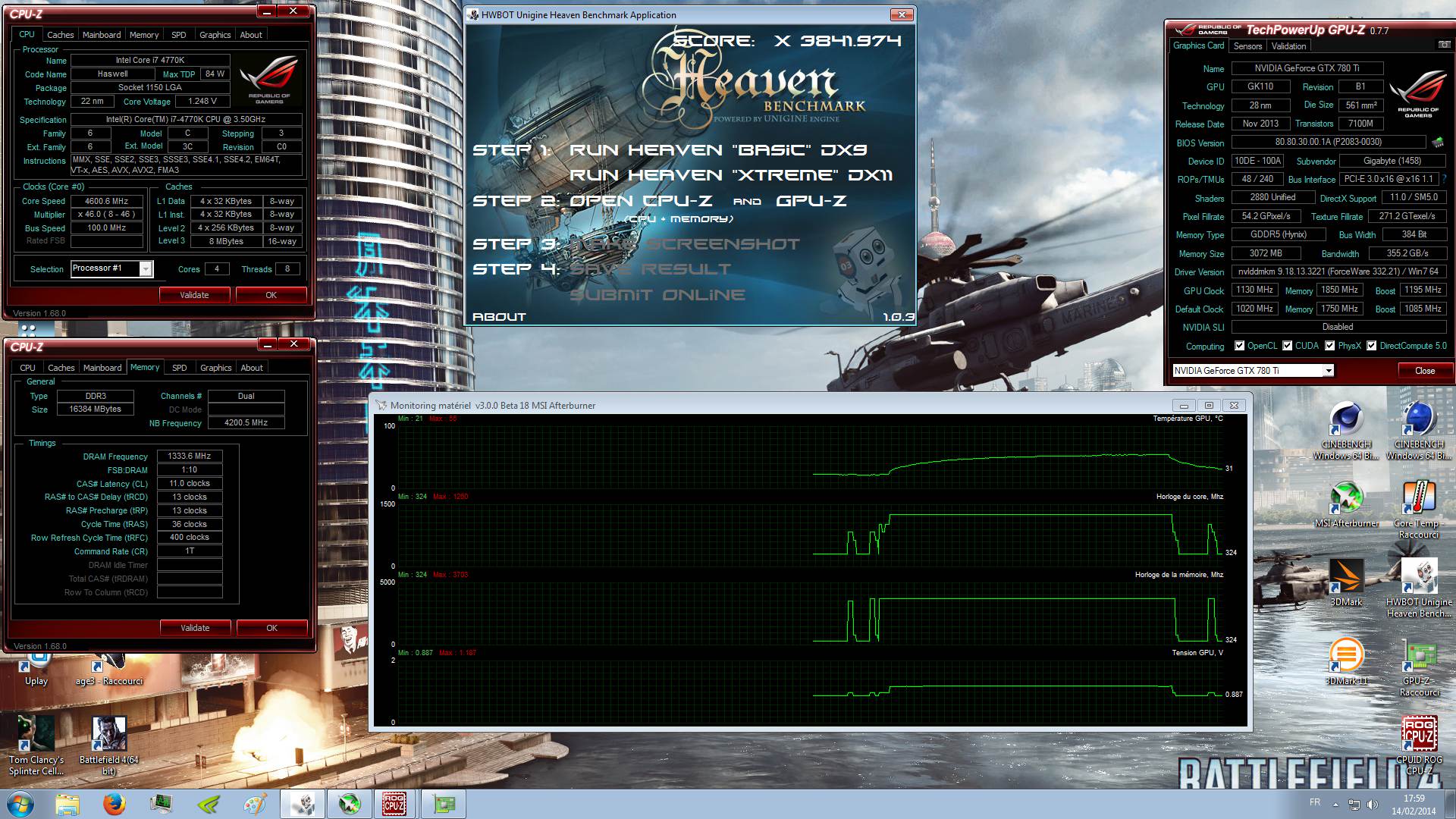The width and height of the screenshot is (1456, 819).
Task: Click the GPU-Z screenshot camera icon
Action: [1444, 45]
